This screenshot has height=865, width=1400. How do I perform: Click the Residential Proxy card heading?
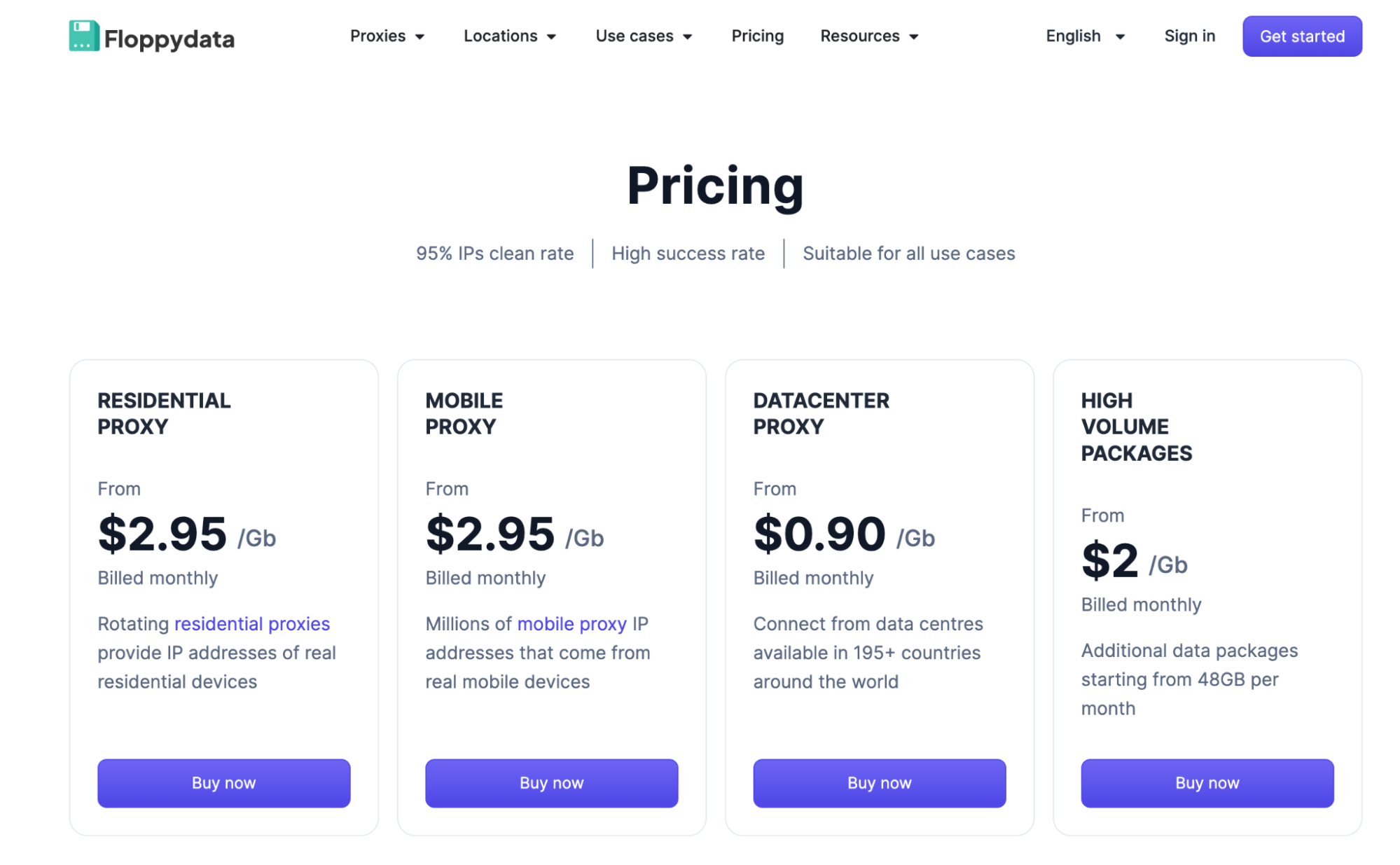tap(164, 413)
